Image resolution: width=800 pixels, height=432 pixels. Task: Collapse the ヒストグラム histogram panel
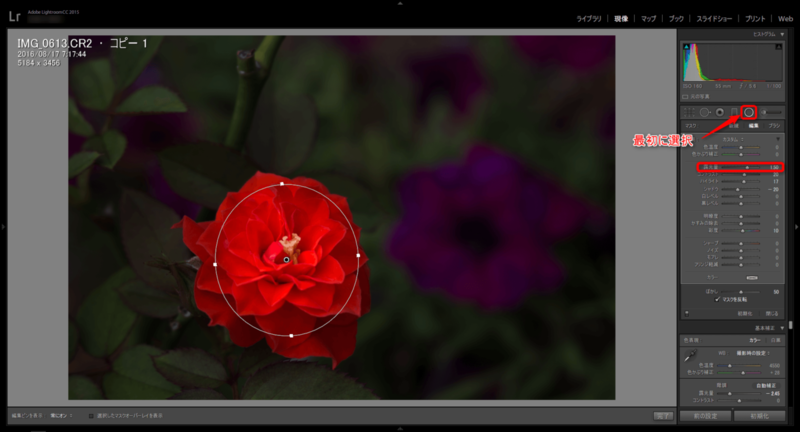tap(782, 34)
